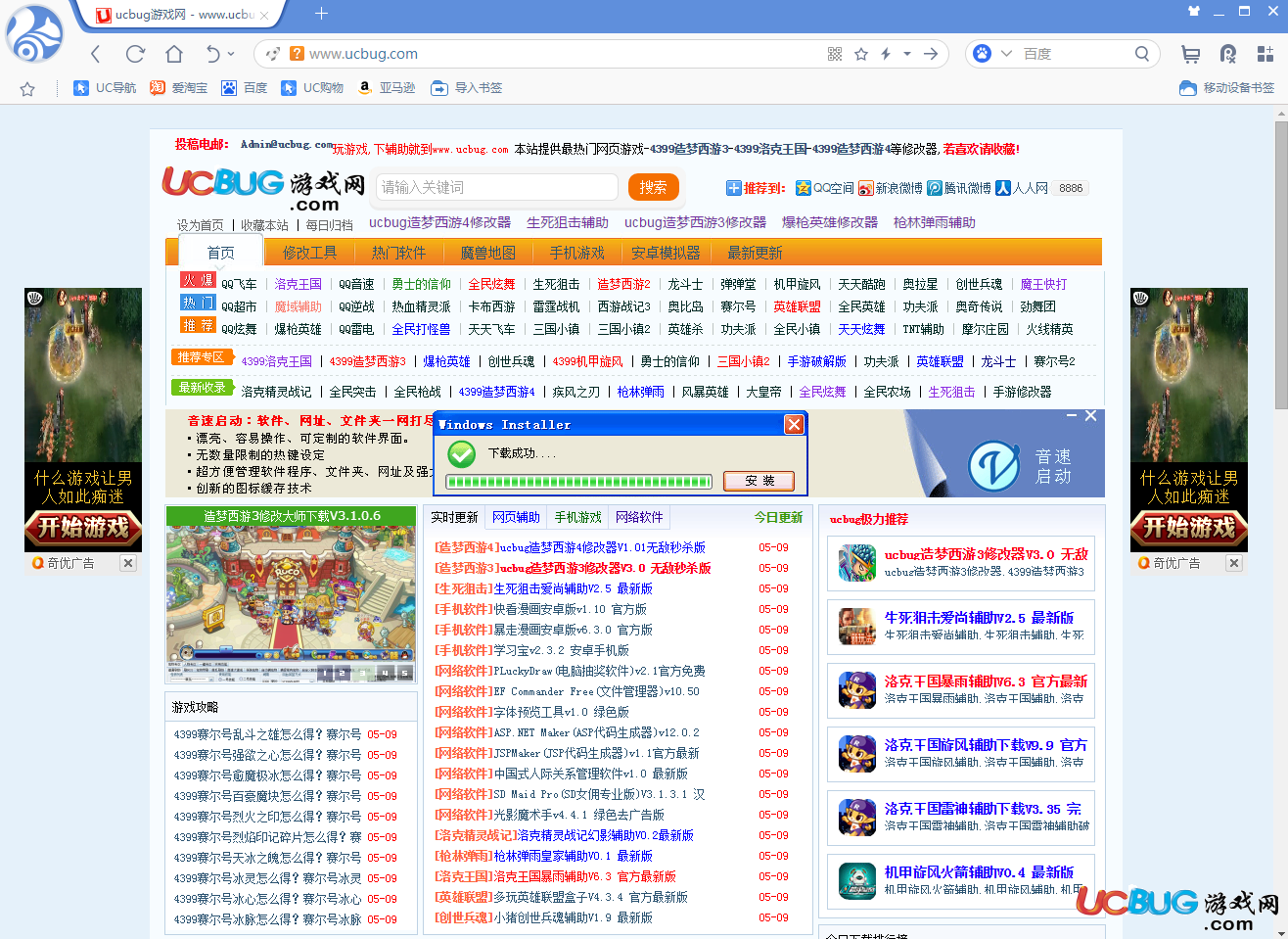Click 导入书签 on bookmark bar
The height and width of the screenshot is (939, 1288).
[x=467, y=88]
